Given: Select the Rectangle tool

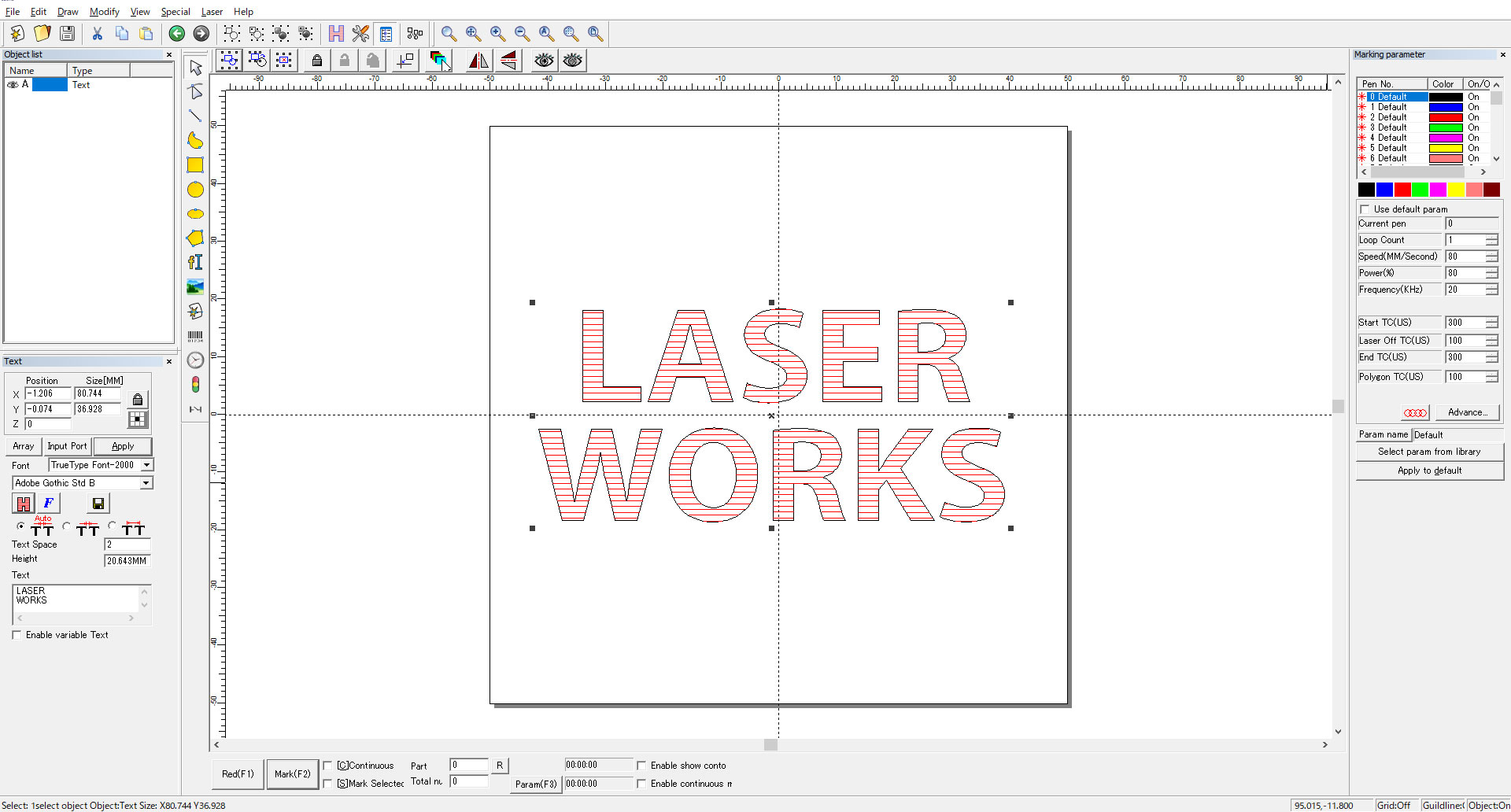Looking at the screenshot, I should [x=195, y=165].
